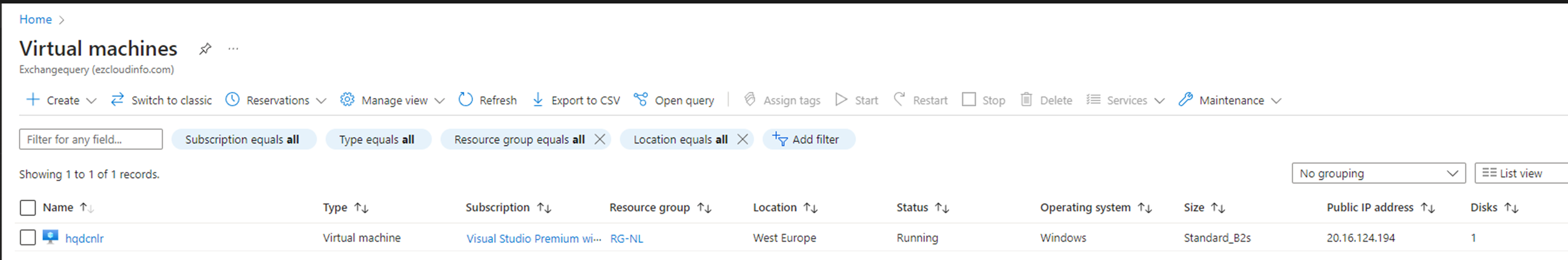This screenshot has height=260, width=1568.
Task: Toggle the select-all checkbox in Name header
Action: point(28,208)
